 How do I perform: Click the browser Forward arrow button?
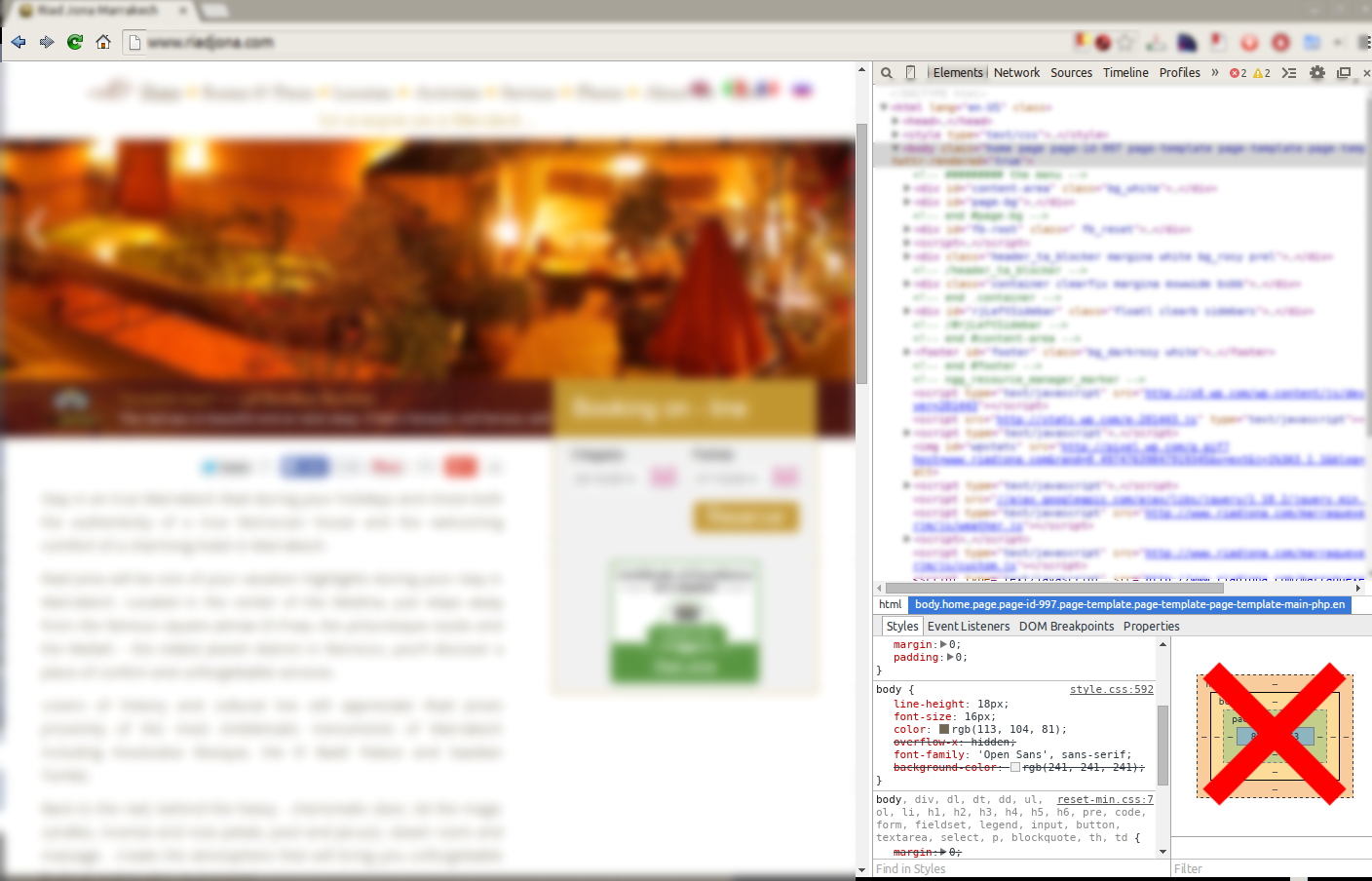[47, 42]
